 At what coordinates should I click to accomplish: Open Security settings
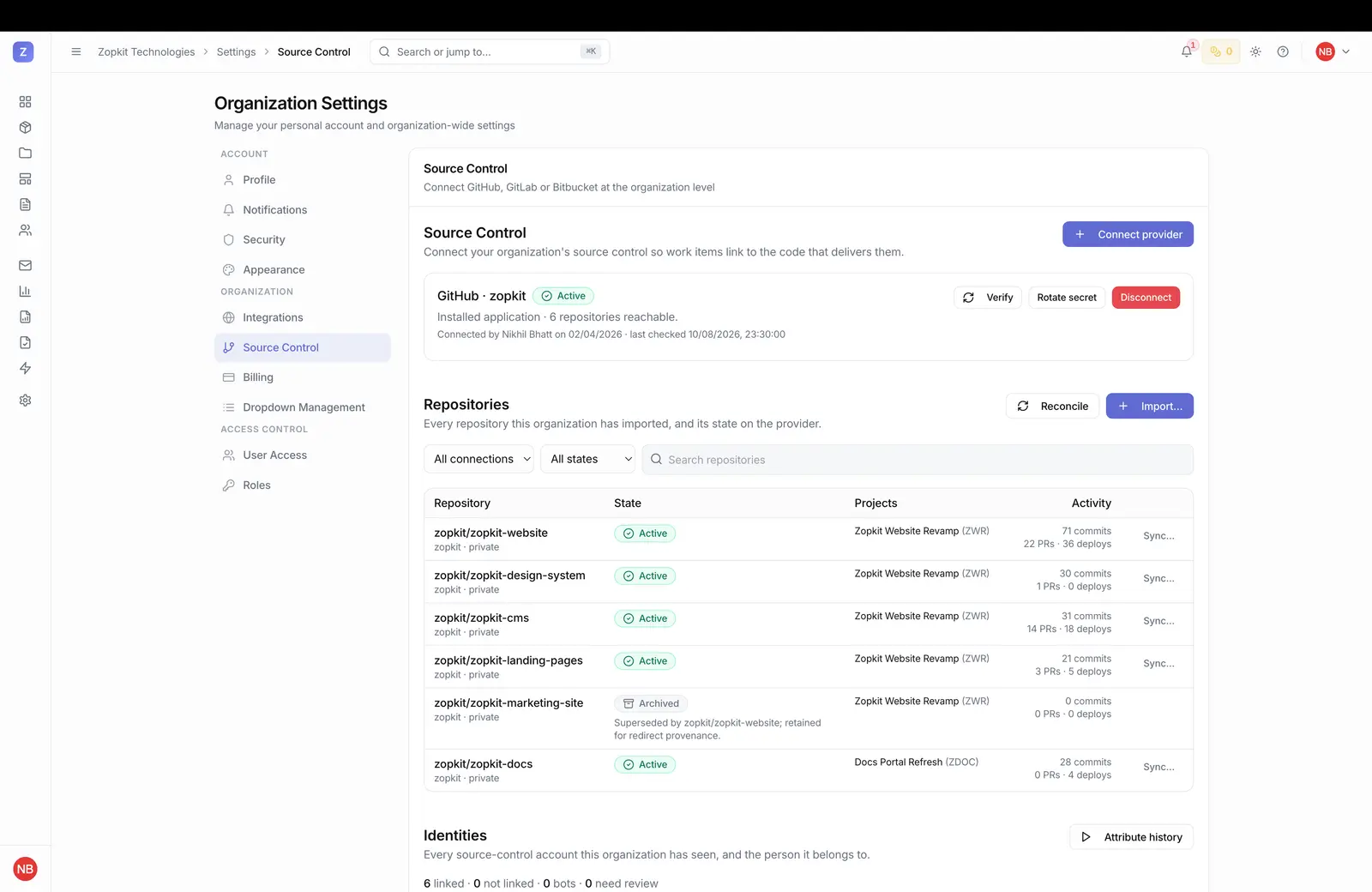303,240
